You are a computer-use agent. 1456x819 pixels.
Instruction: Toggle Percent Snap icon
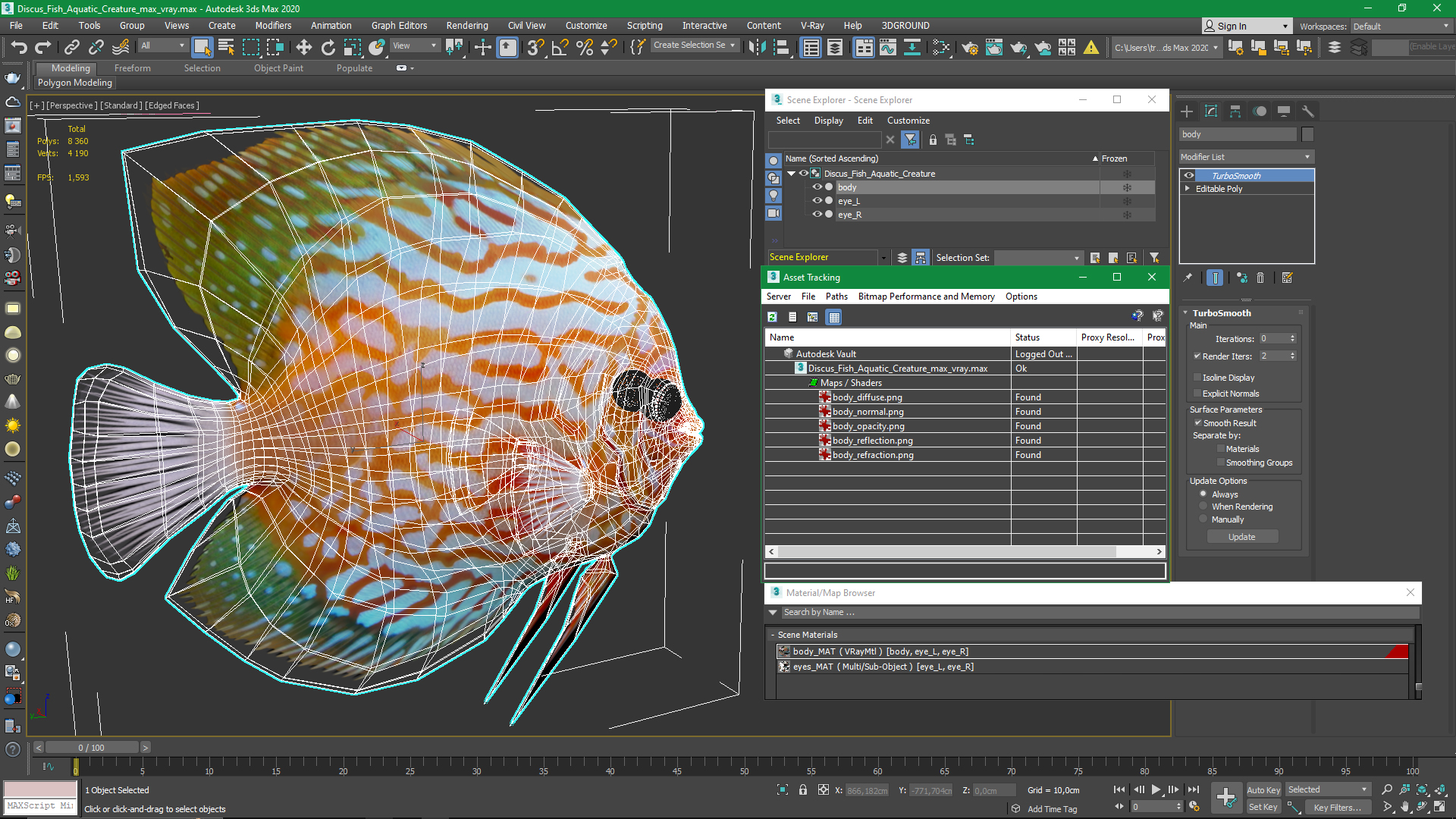tap(584, 47)
